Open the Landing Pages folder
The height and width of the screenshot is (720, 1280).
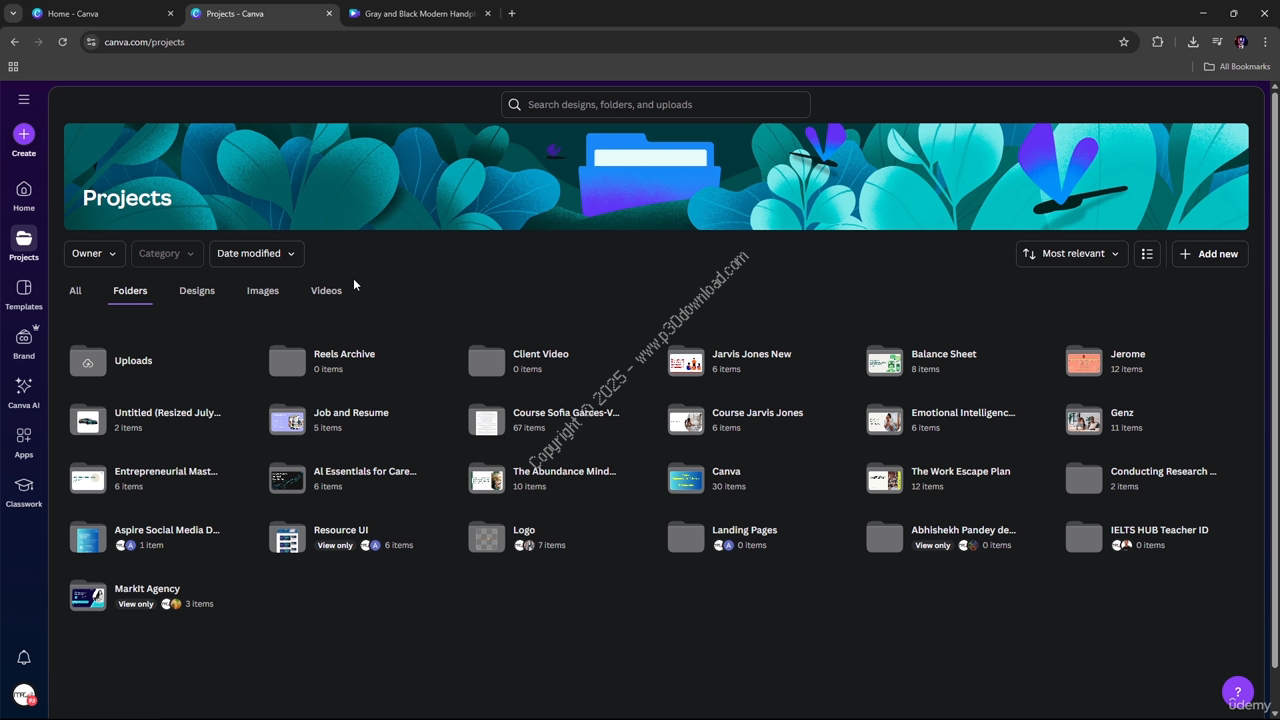[x=722, y=537]
